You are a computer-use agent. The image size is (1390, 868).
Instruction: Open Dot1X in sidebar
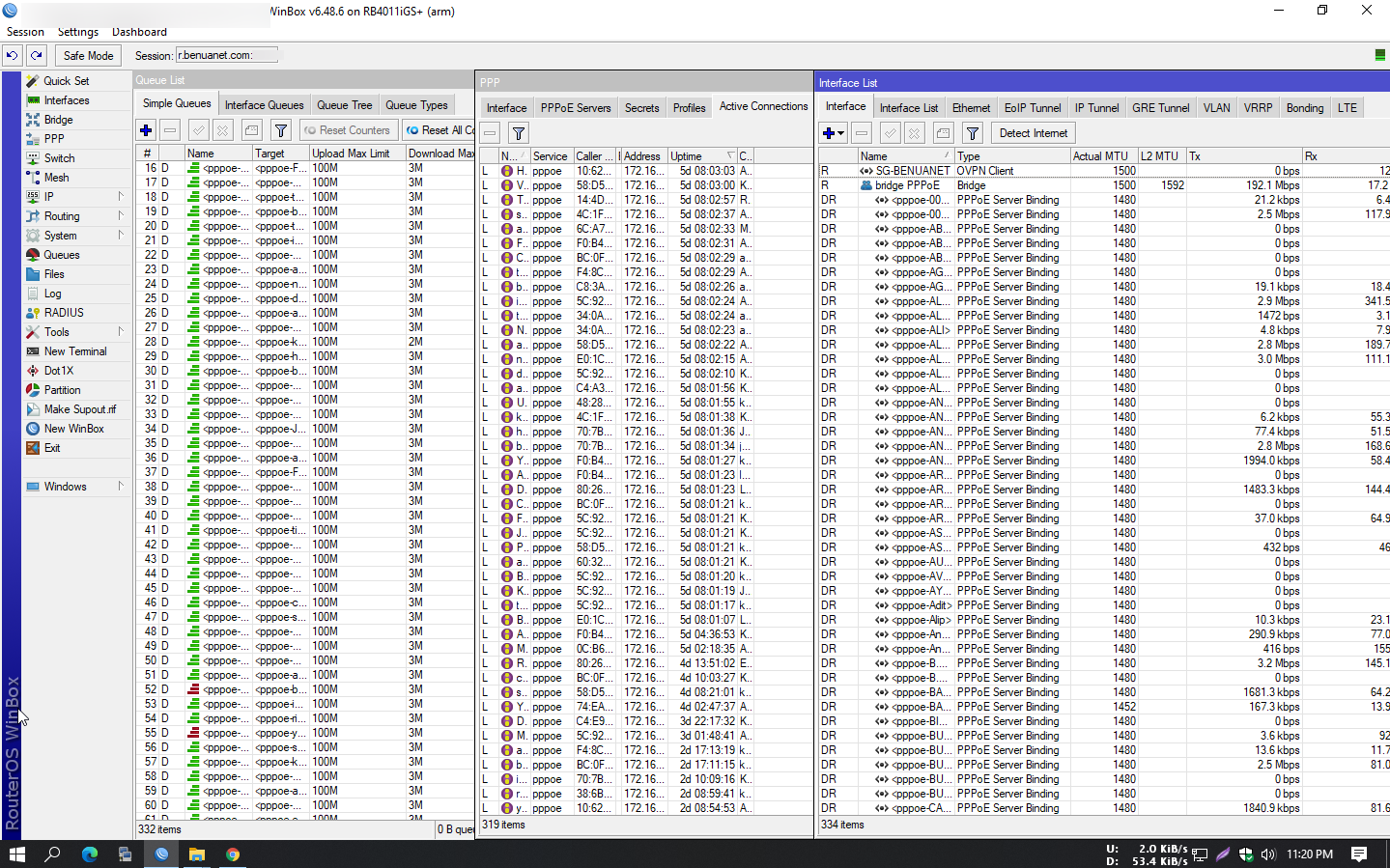[58, 371]
